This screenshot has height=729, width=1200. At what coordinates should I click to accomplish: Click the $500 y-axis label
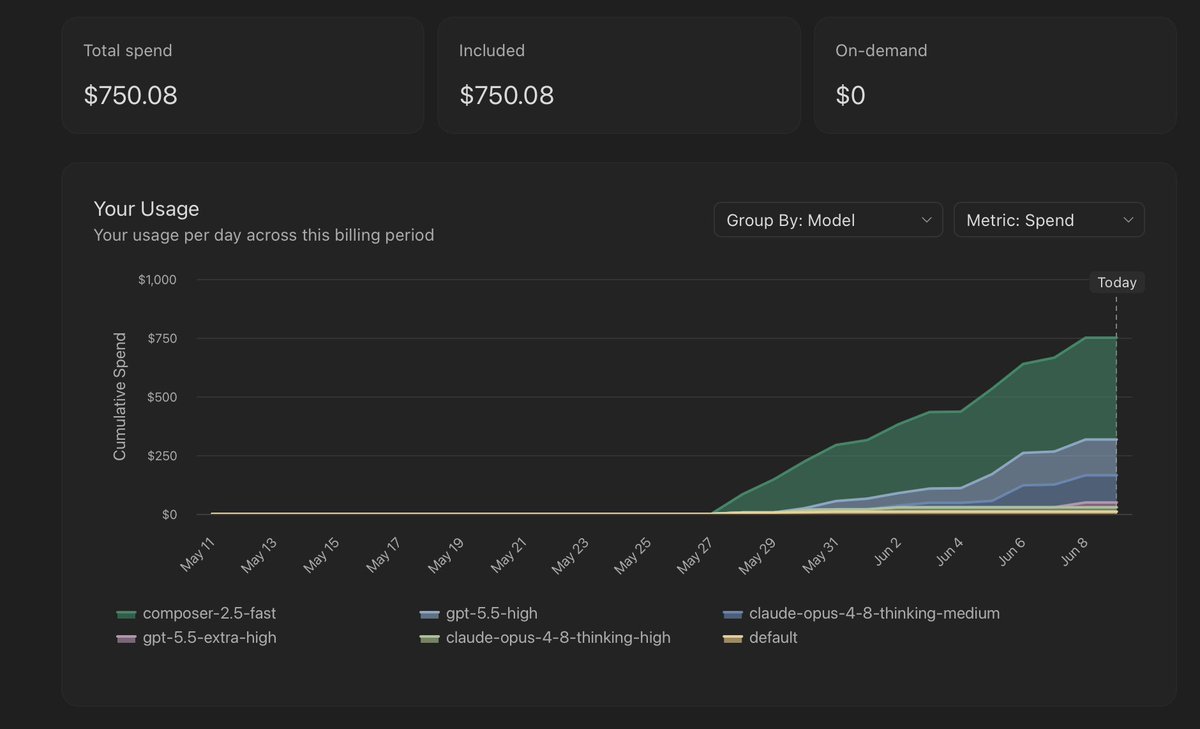pos(160,397)
